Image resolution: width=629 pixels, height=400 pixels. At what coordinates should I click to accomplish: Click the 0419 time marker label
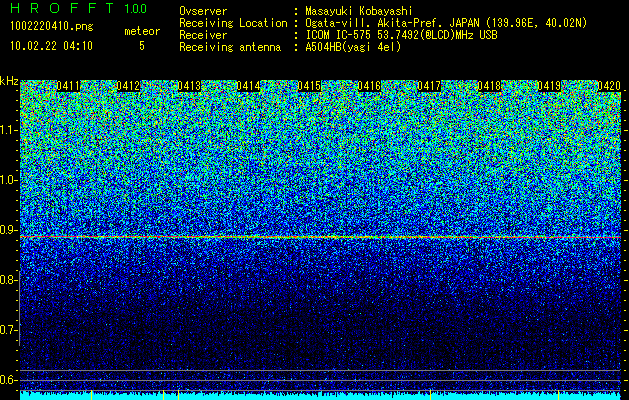click(549, 86)
